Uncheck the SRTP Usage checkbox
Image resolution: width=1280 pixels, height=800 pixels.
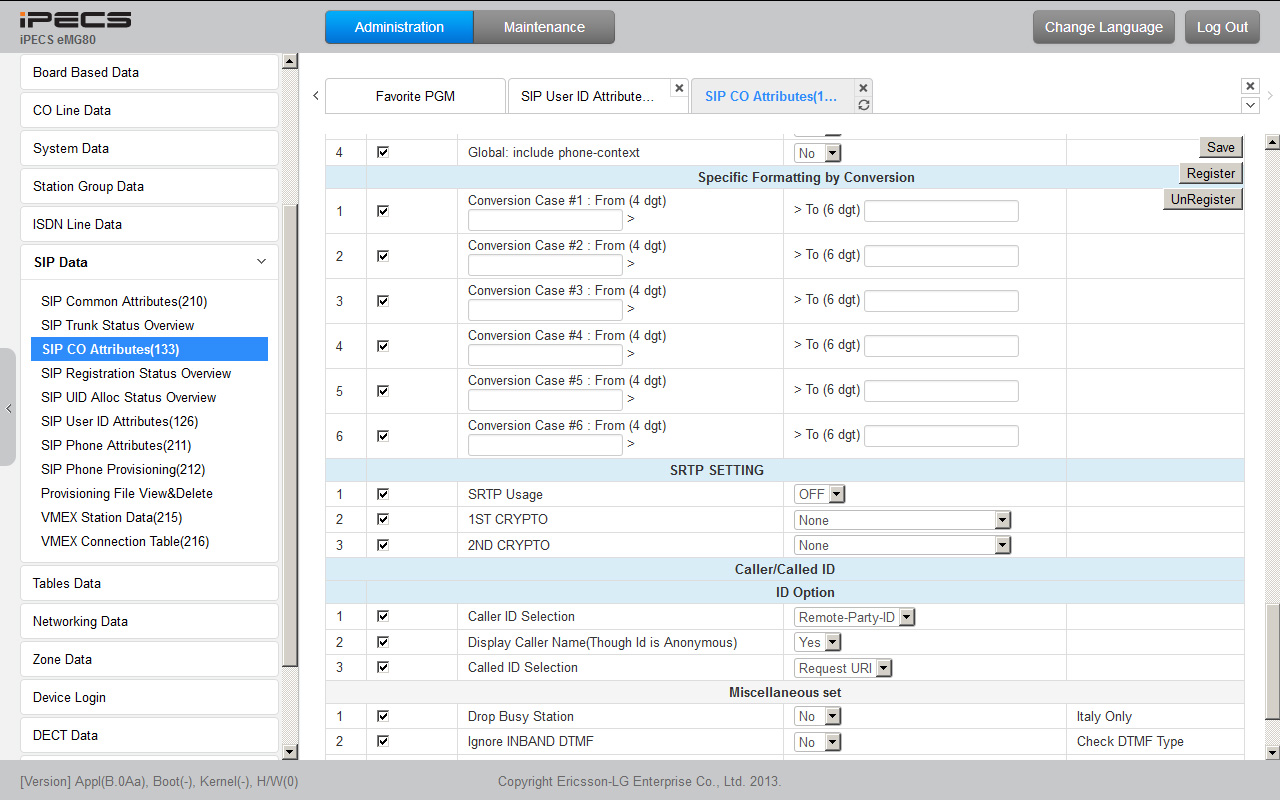coord(382,494)
